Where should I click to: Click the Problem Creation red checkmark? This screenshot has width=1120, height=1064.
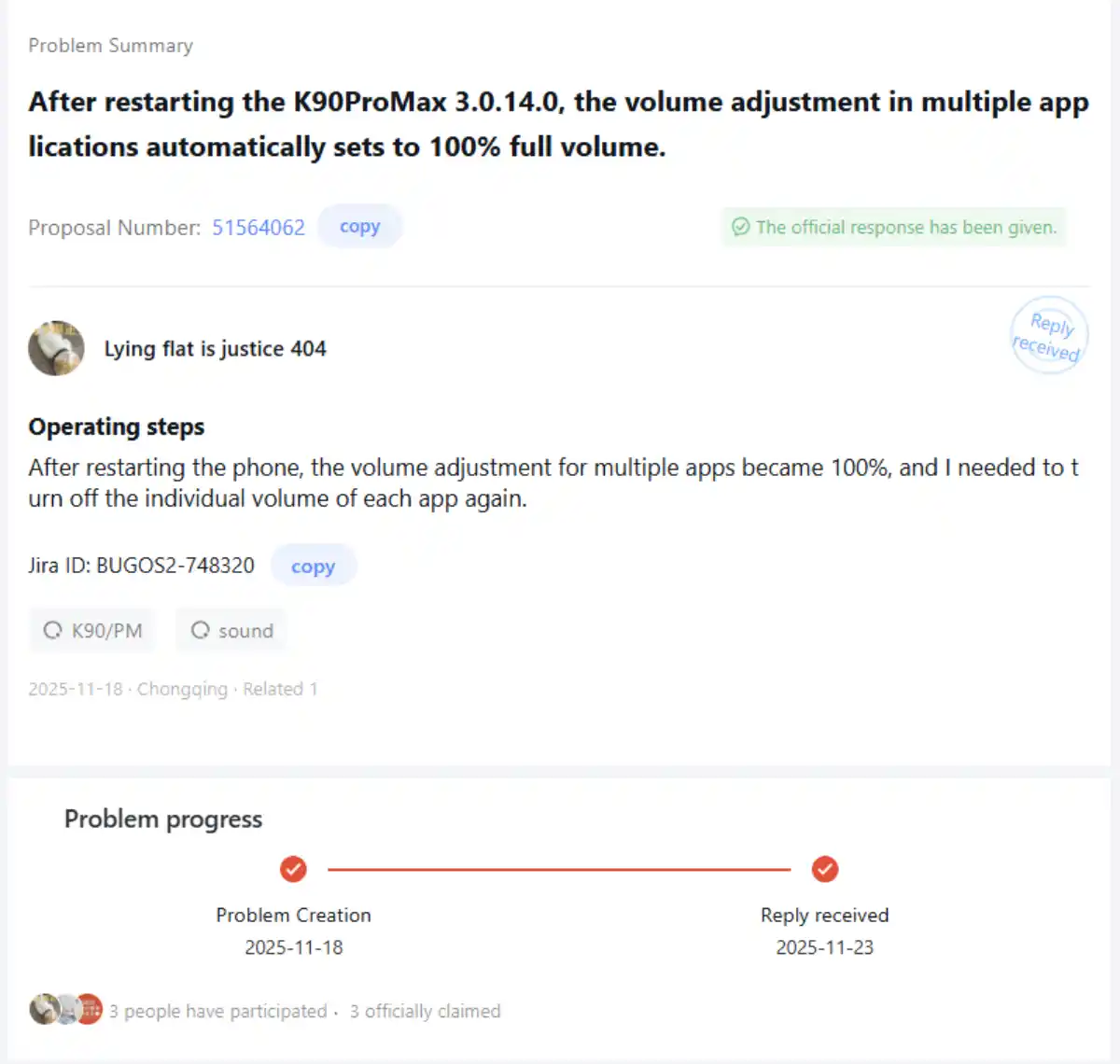(293, 869)
